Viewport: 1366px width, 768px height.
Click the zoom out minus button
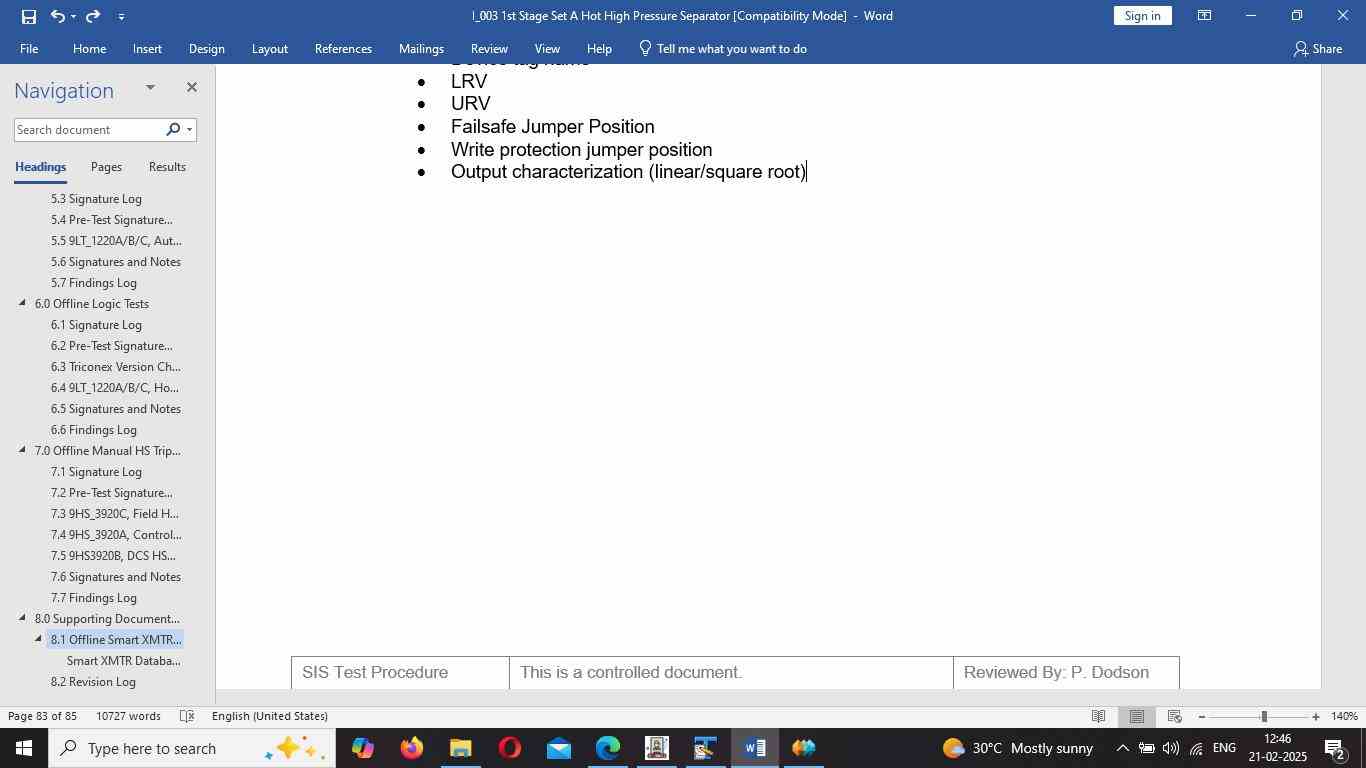pos(1201,716)
